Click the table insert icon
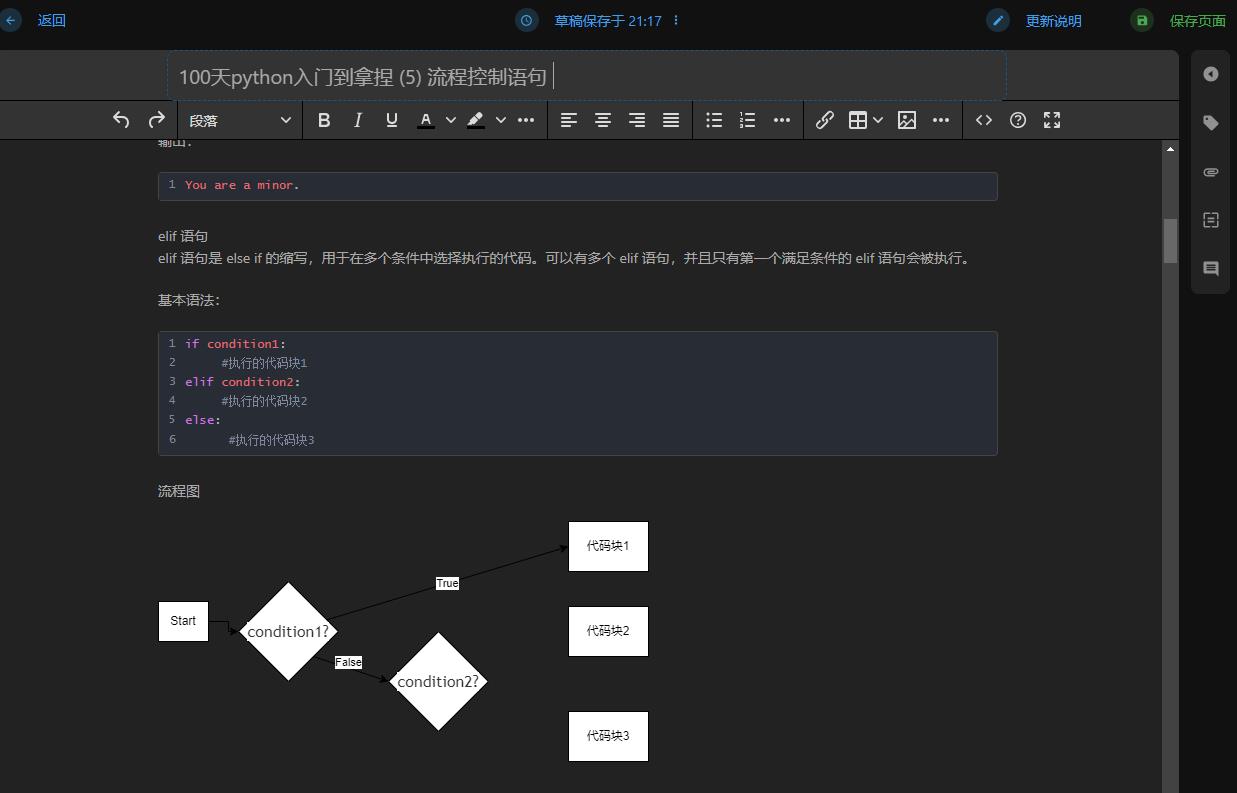The image size is (1237, 793). coord(857,120)
